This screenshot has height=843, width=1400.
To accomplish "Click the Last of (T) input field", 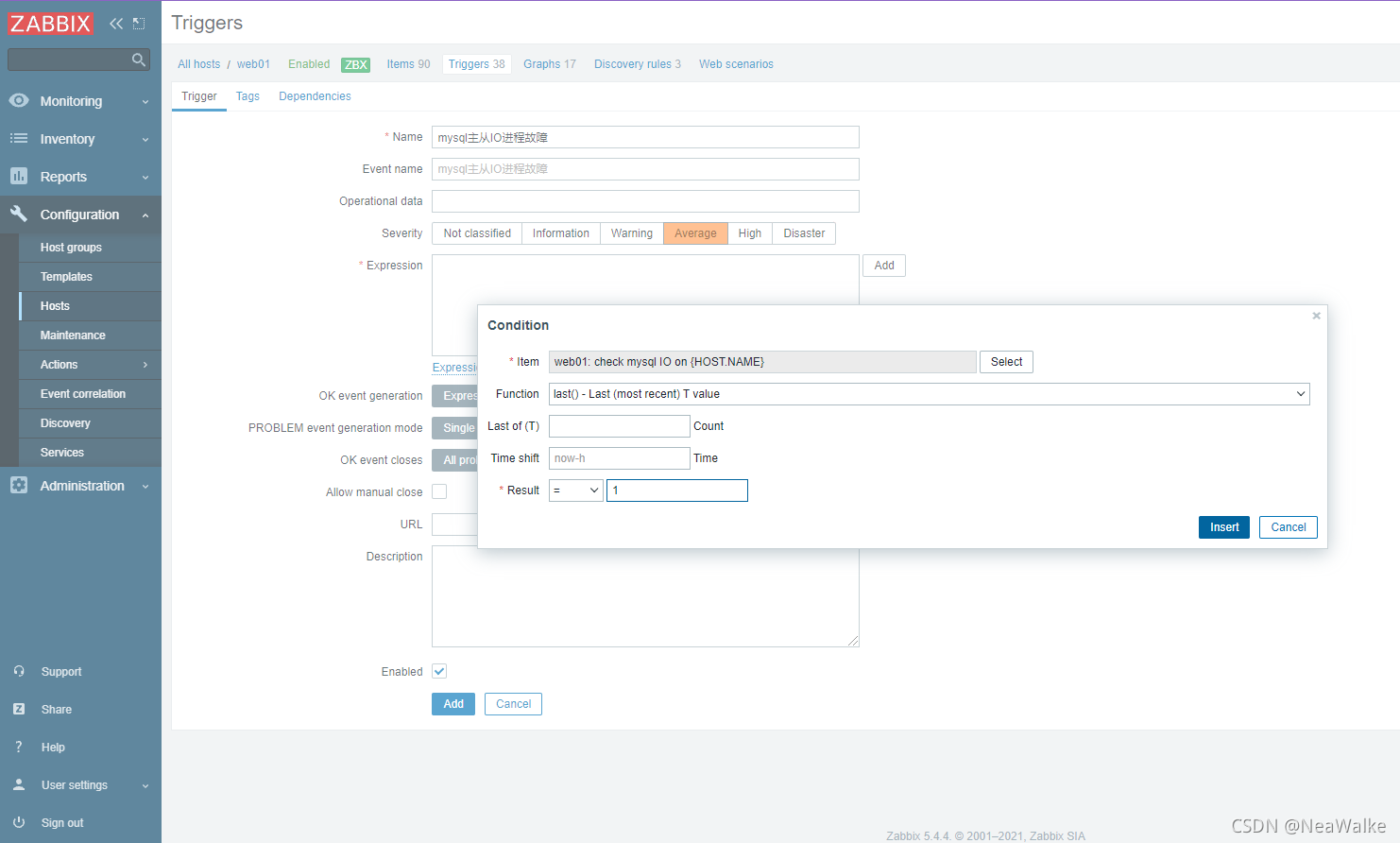I will pyautogui.click(x=620, y=426).
